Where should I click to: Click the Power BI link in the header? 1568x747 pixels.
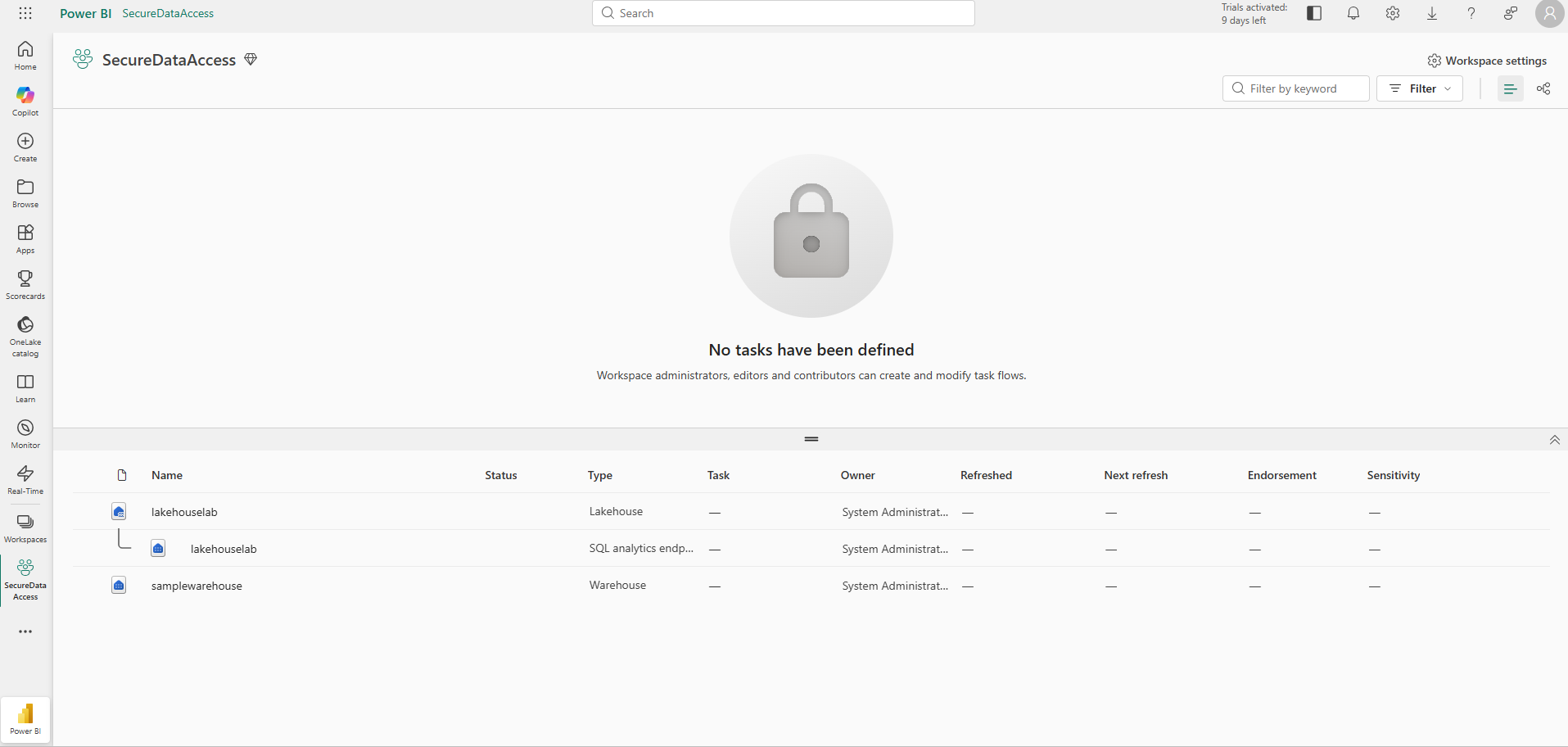pos(86,13)
